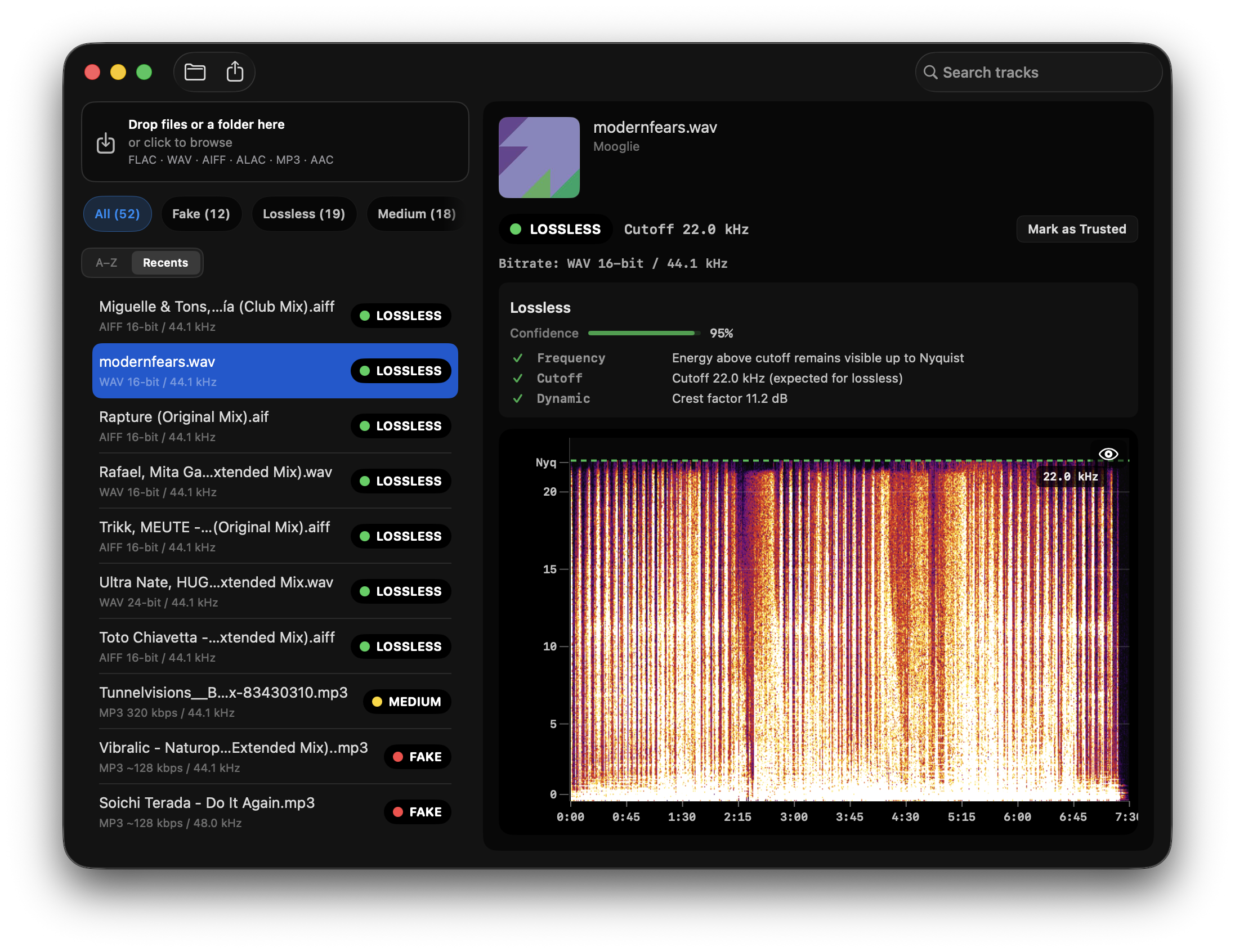This screenshot has width=1235, height=952.
Task: Click the modernfears.wav album artwork thumbnail
Action: tap(539, 157)
